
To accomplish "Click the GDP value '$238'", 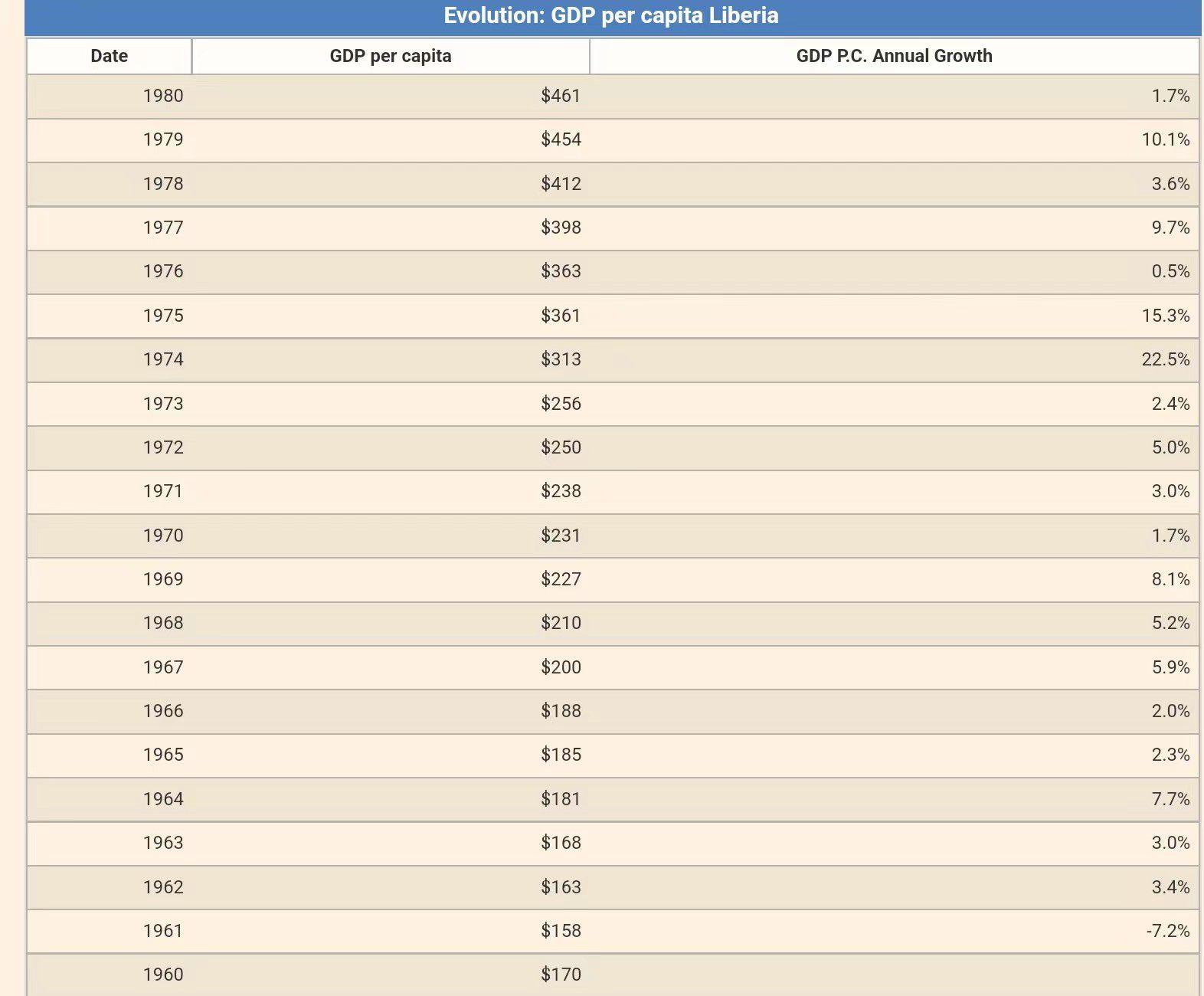I will tap(561, 491).
